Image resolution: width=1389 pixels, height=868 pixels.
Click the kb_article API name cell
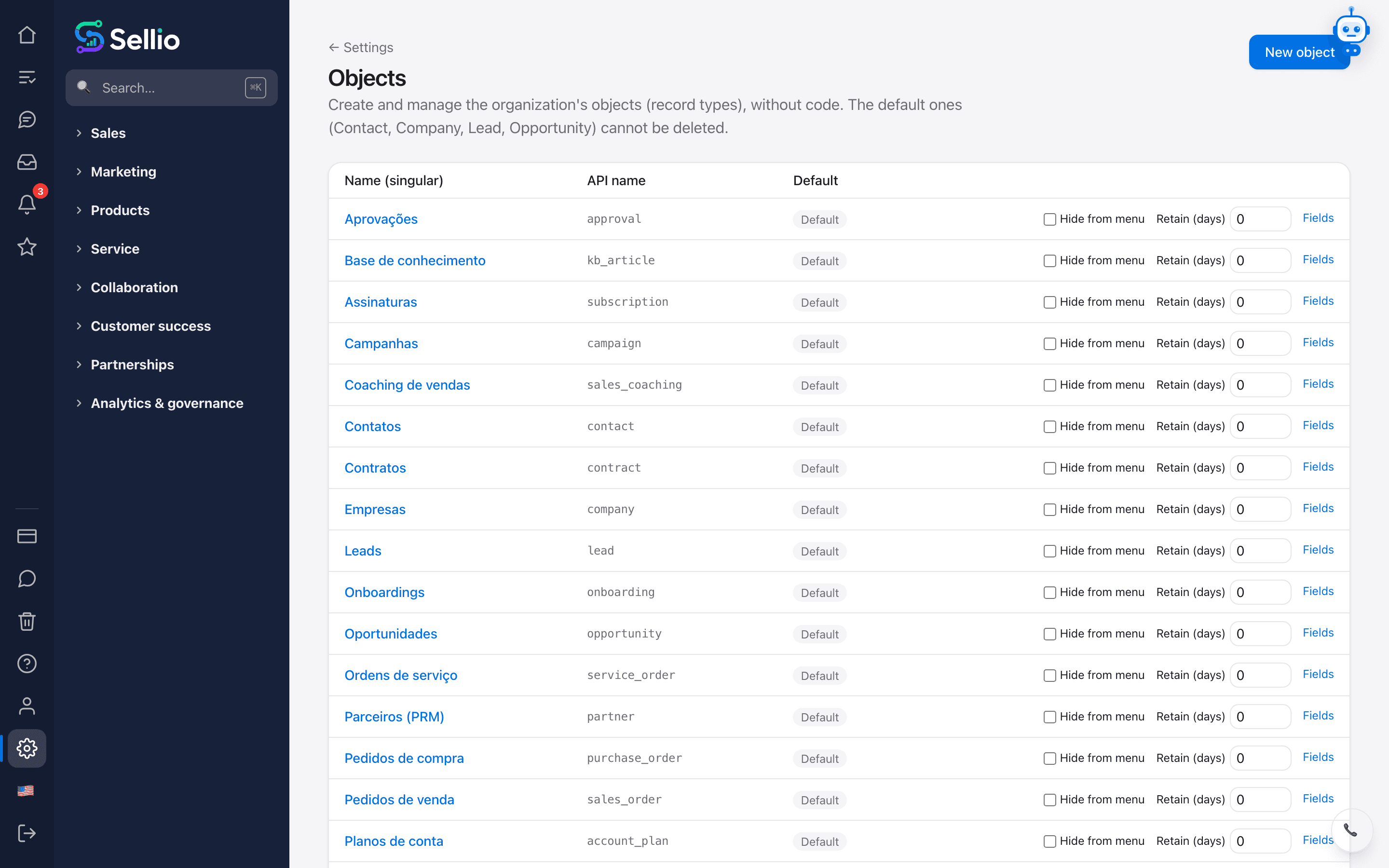point(620,260)
